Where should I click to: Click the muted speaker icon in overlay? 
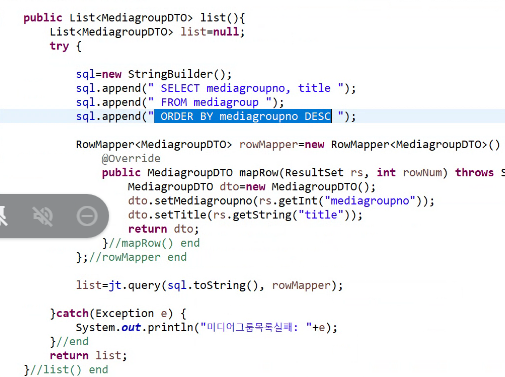pos(43,216)
